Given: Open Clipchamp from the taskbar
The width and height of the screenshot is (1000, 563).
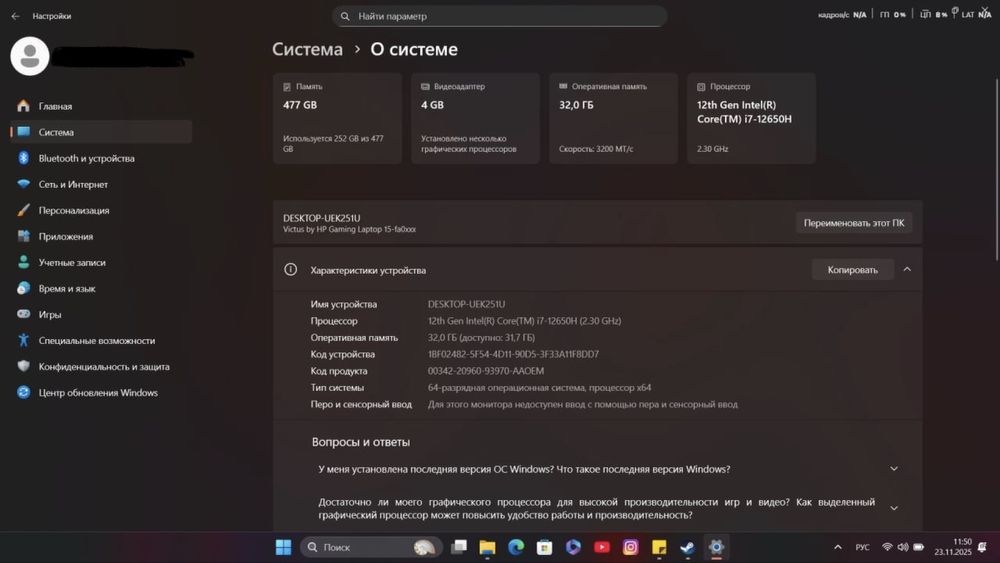Looking at the screenshot, I should [x=573, y=547].
